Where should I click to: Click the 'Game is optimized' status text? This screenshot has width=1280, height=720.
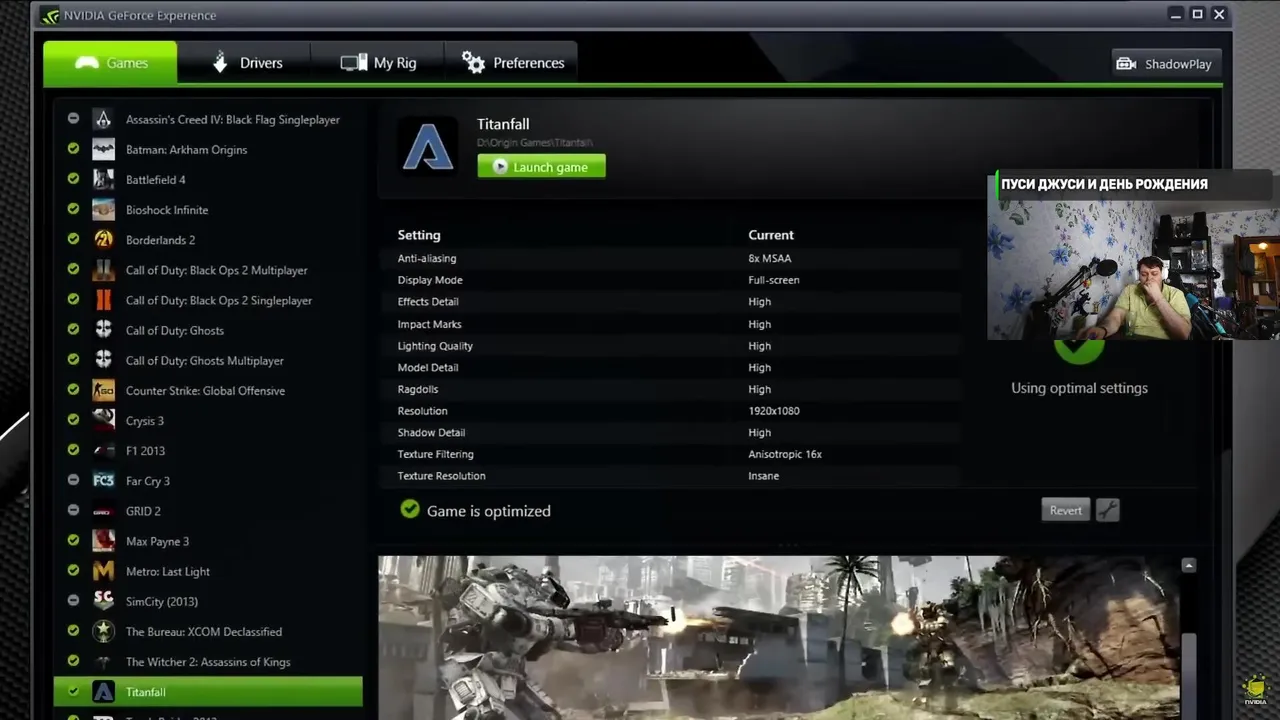point(488,511)
